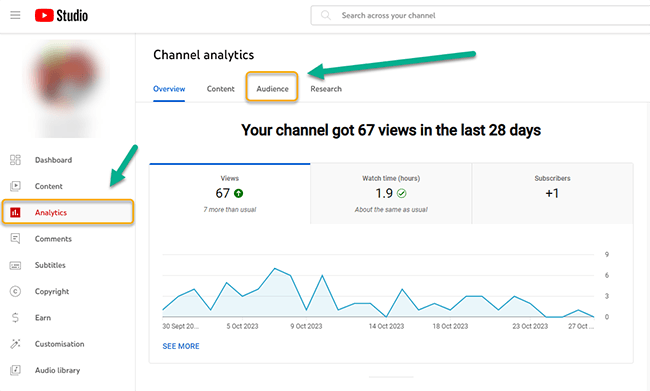The height and width of the screenshot is (391, 650).
Task: Click the Earn dollar sign icon
Action: 15,318
